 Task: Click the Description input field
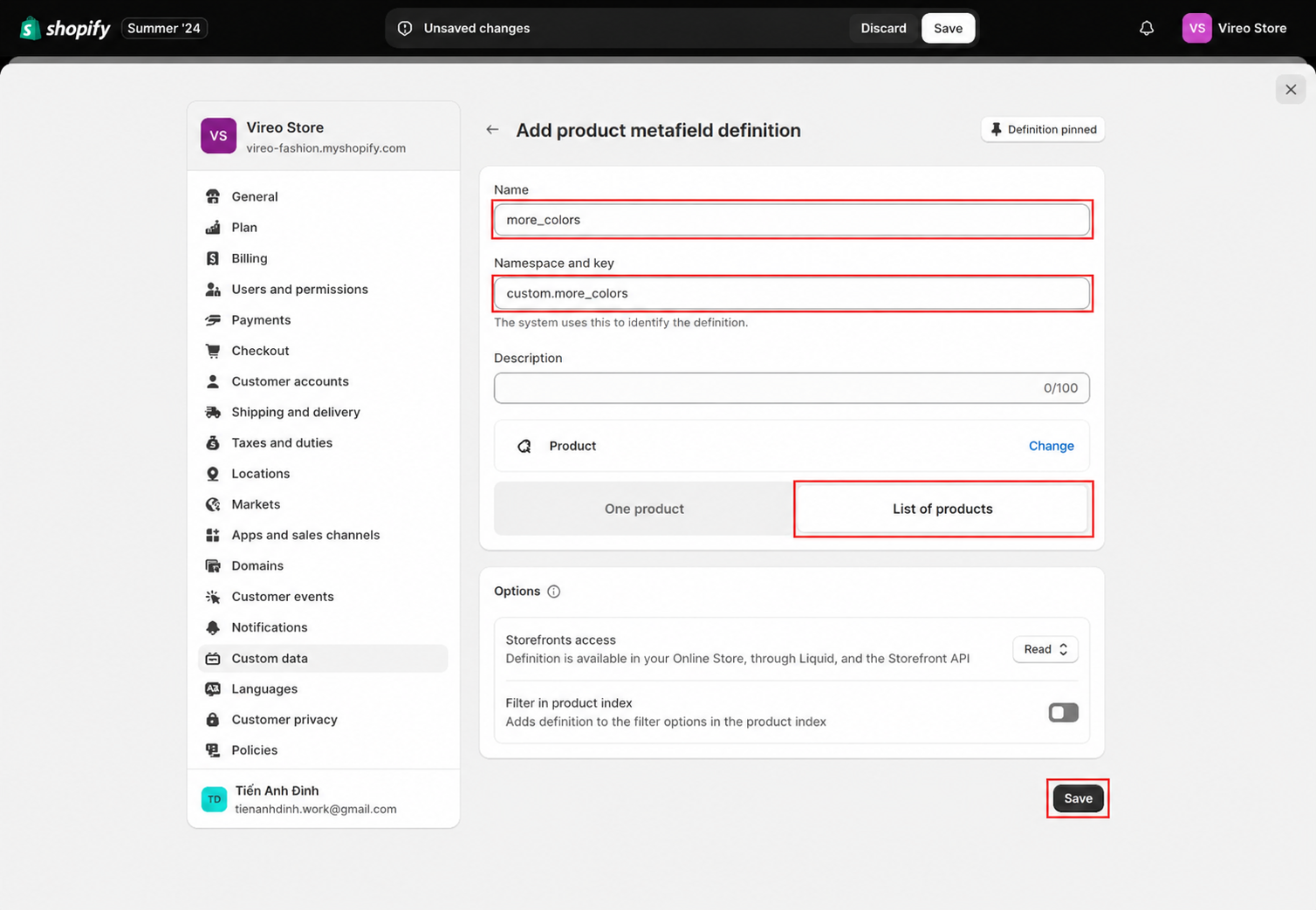point(792,388)
